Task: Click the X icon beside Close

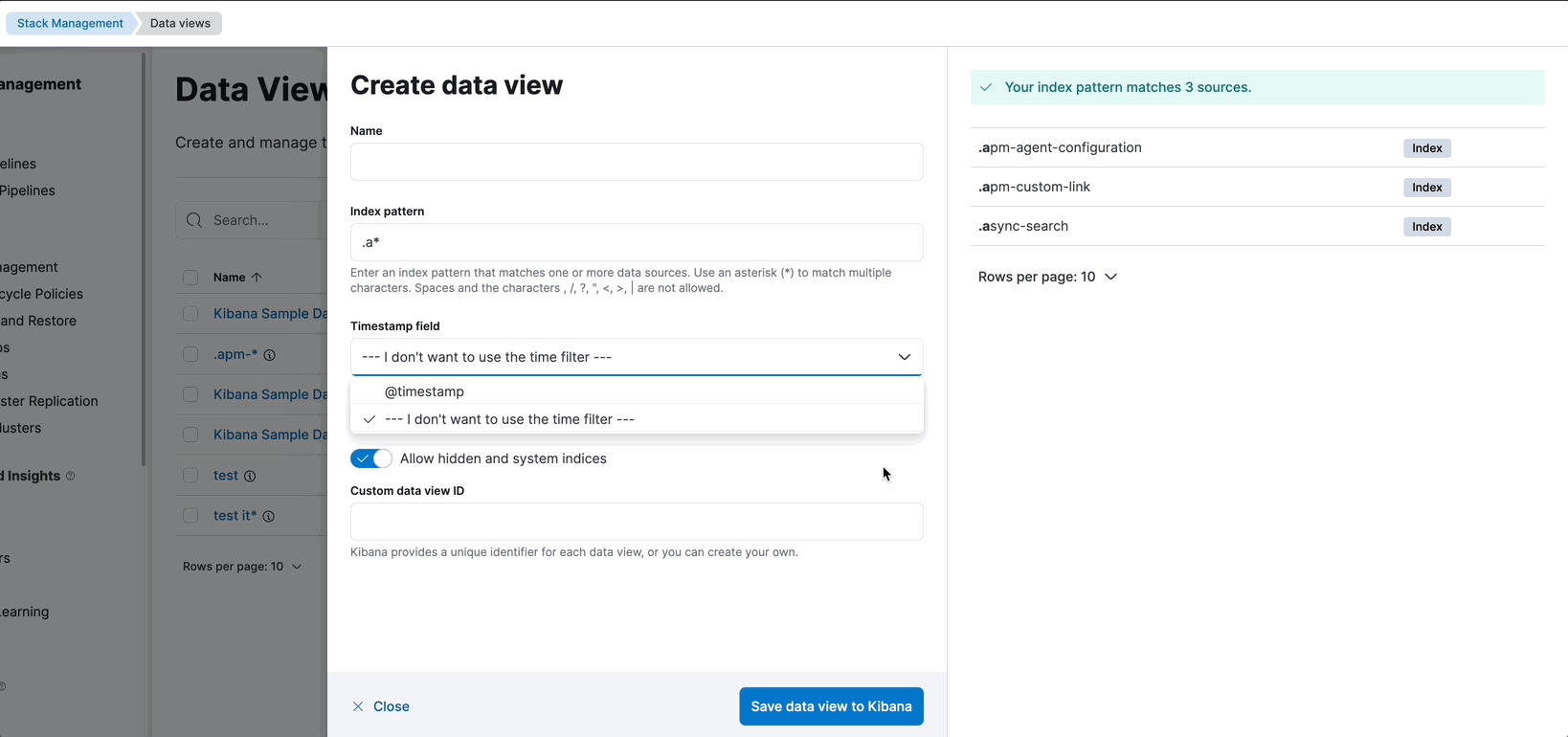Action: [358, 706]
